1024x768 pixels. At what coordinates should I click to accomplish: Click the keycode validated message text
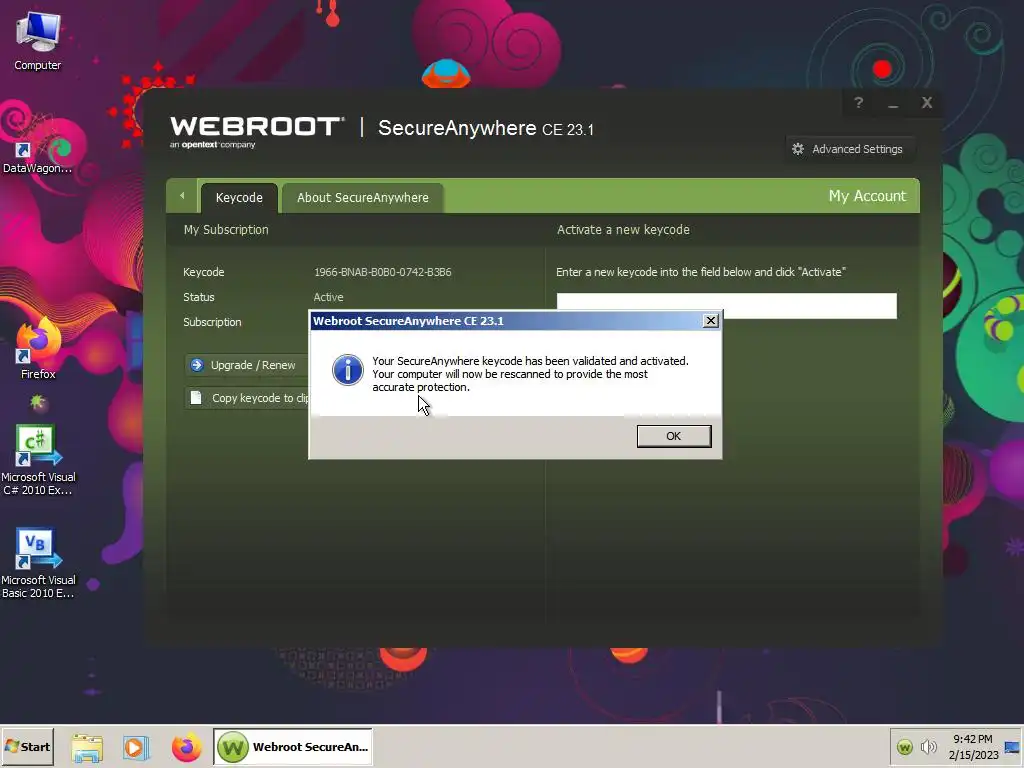pyautogui.click(x=530, y=374)
